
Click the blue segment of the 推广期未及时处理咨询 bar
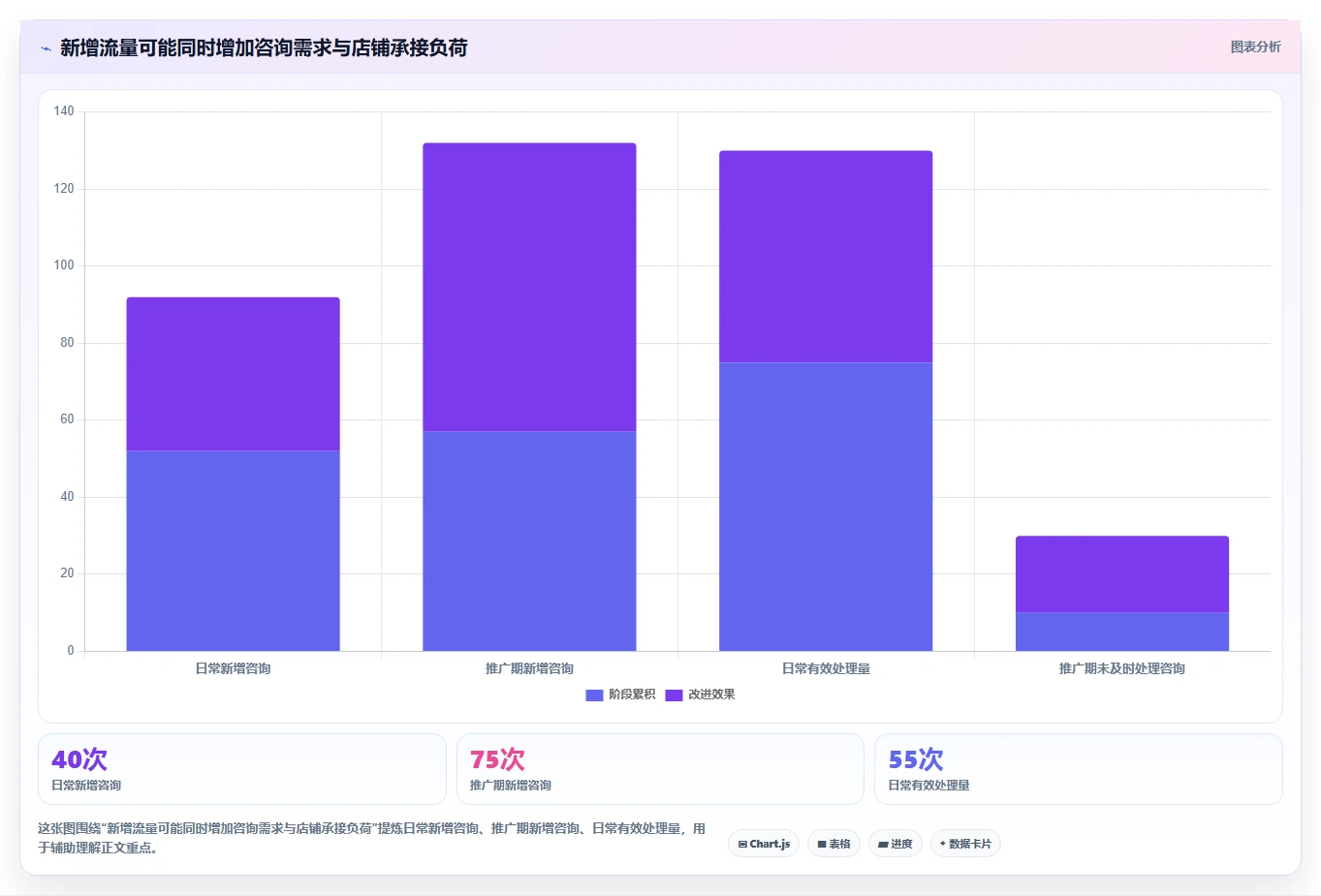[x=1122, y=632]
